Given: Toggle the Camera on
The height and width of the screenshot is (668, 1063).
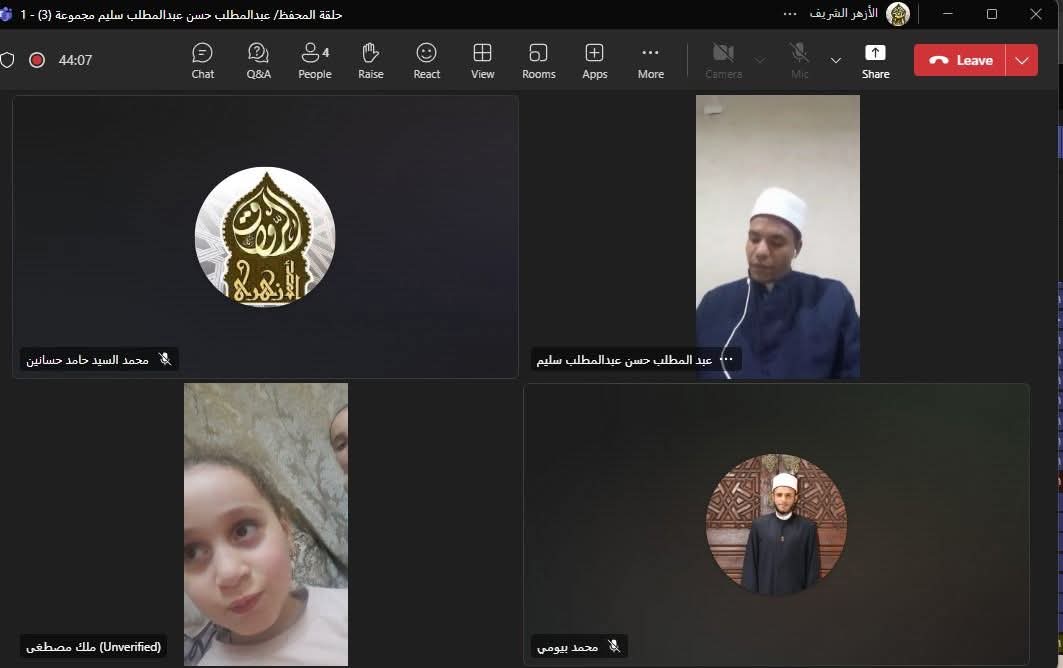Looking at the screenshot, I should tap(723, 60).
